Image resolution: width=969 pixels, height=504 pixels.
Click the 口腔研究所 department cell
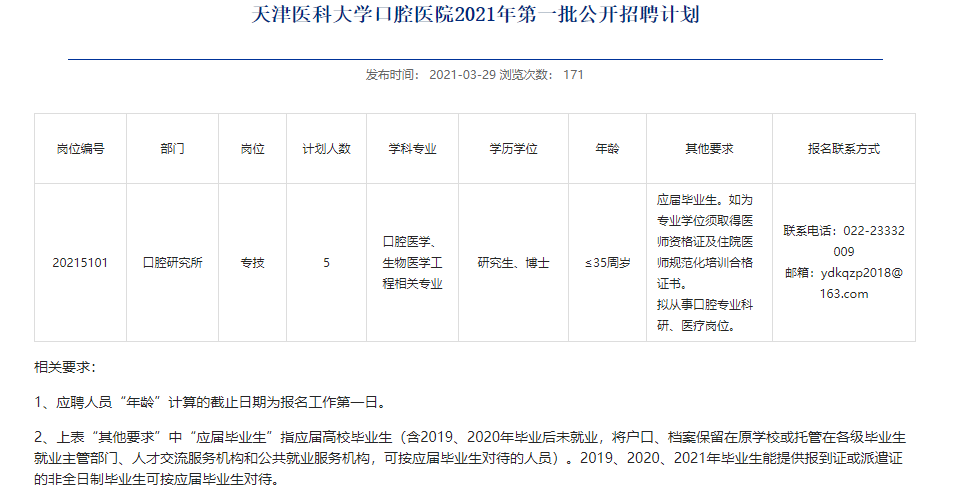coord(172,263)
